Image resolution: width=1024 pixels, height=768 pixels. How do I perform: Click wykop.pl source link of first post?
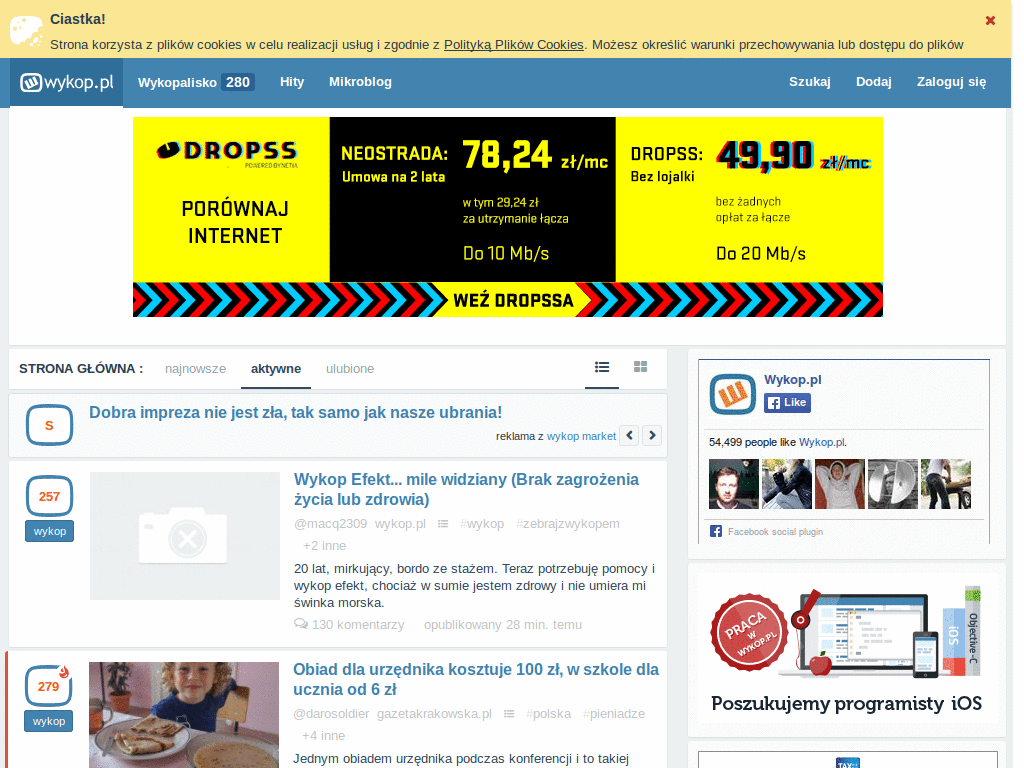click(x=400, y=524)
